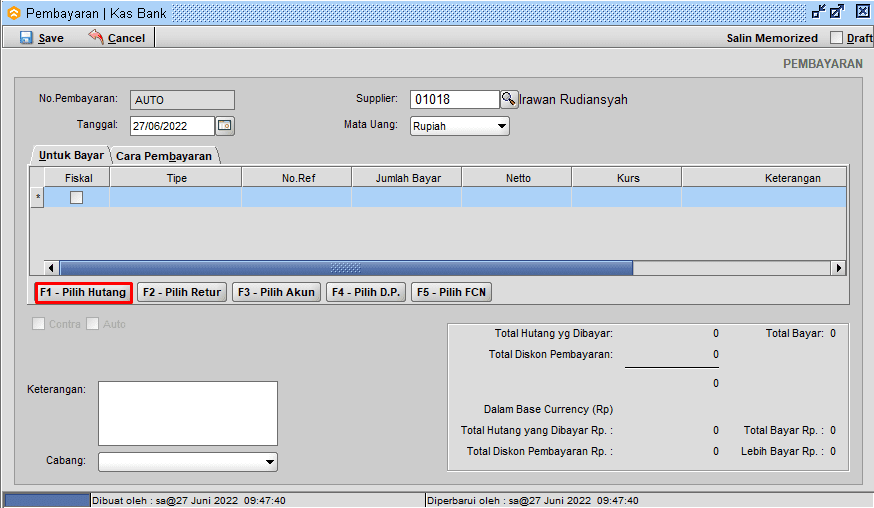Switch to Cara Pembayaran tab
This screenshot has height=508, width=874.
(164, 156)
